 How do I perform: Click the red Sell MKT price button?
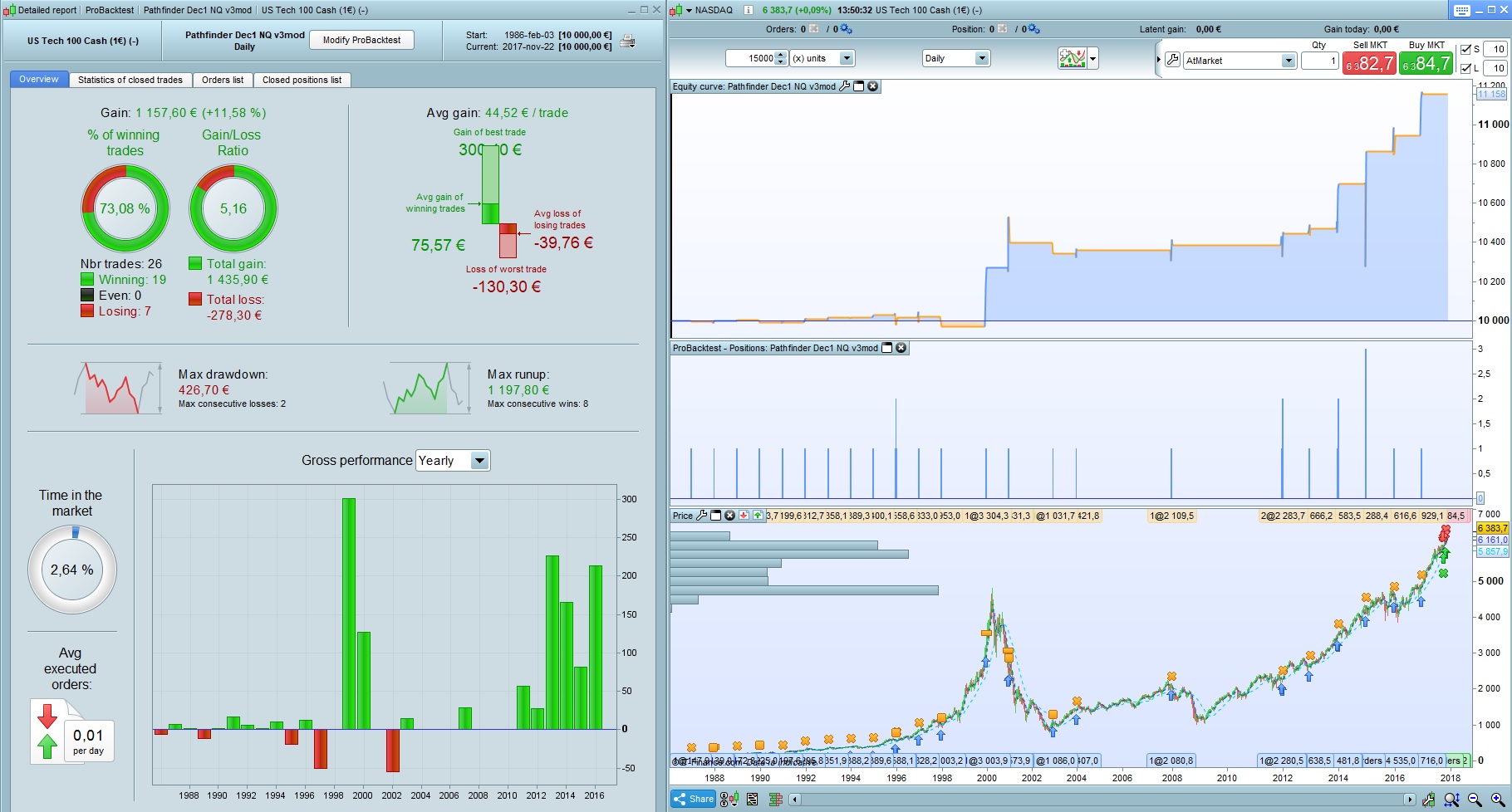coord(1369,63)
